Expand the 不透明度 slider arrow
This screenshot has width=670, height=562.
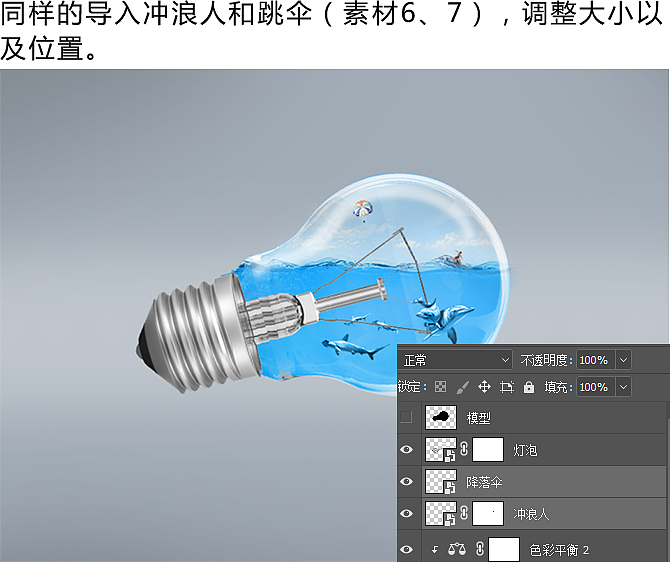coord(623,360)
